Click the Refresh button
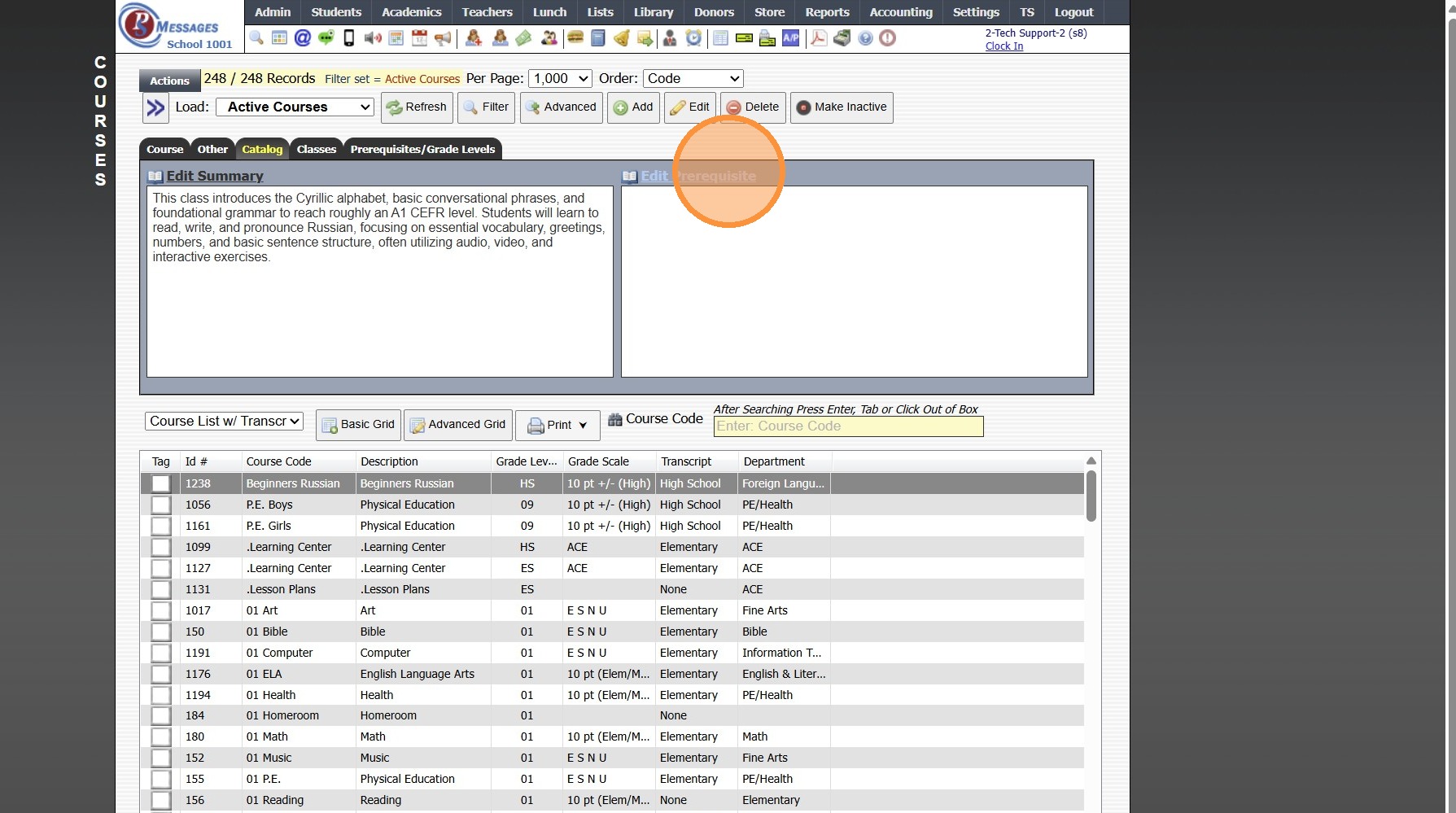The width and height of the screenshot is (1456, 813). click(417, 107)
